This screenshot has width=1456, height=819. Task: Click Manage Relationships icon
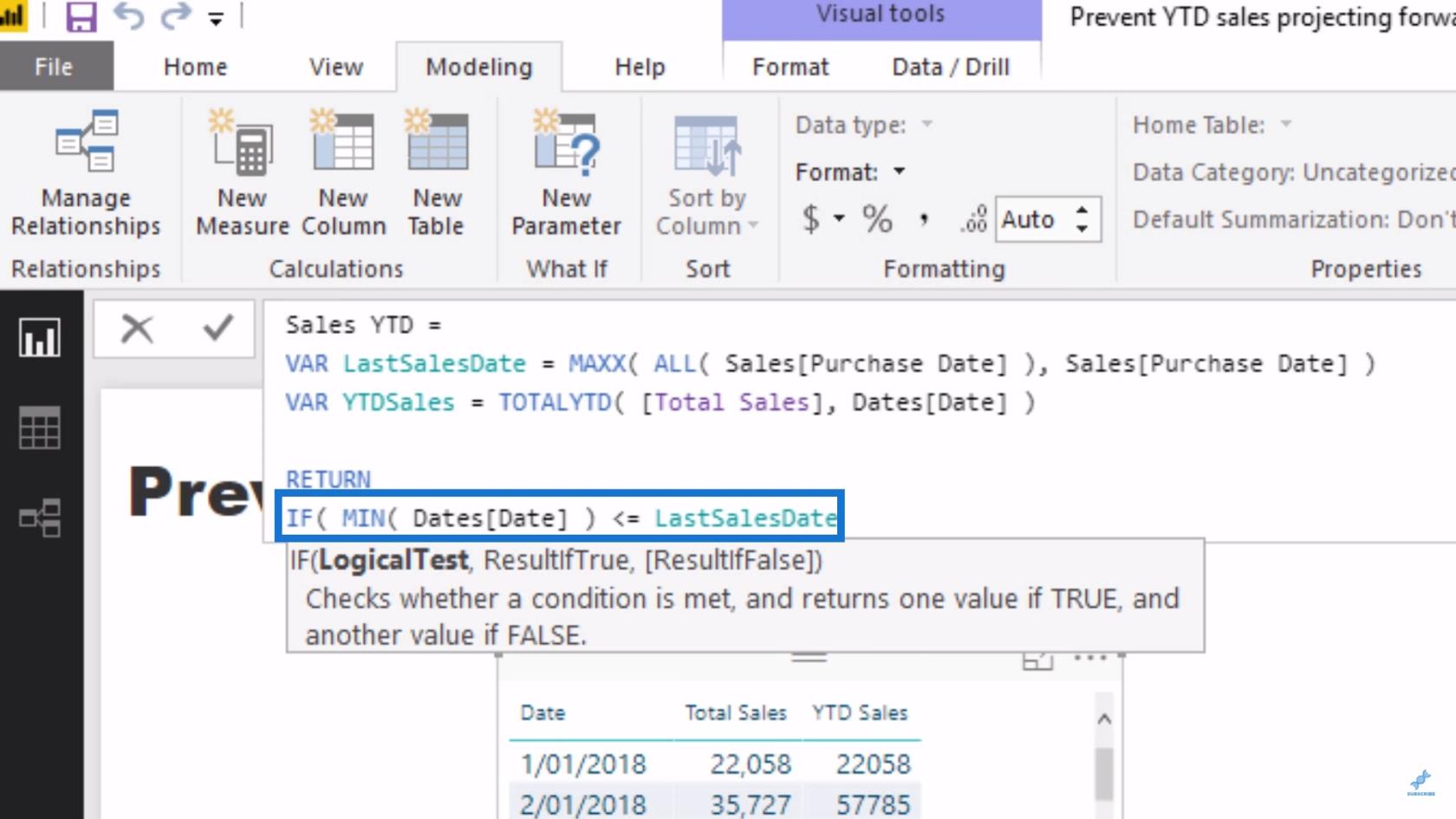coord(86,173)
